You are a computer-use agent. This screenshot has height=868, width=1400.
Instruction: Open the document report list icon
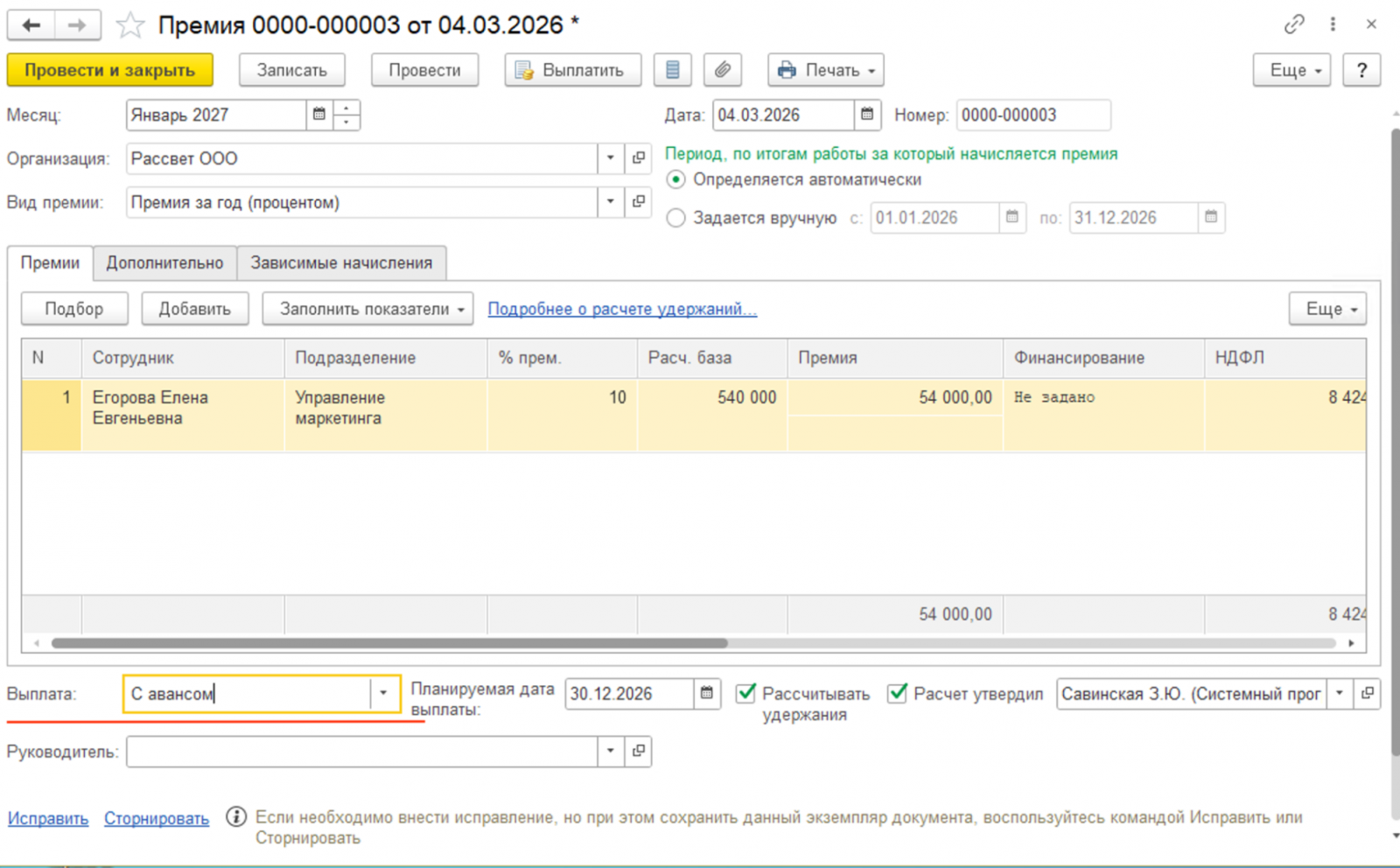(x=672, y=70)
